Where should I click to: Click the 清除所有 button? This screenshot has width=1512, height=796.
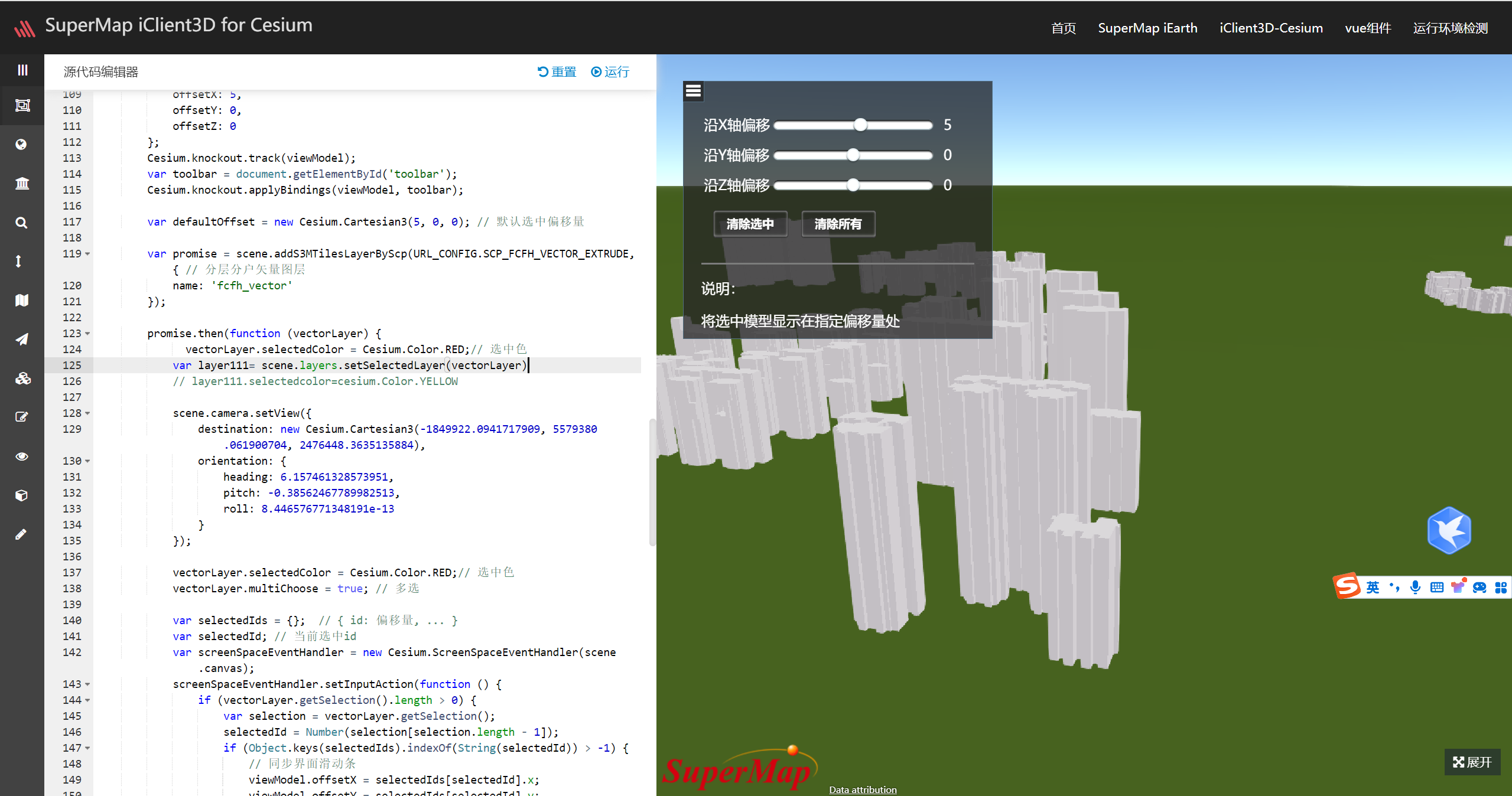[x=838, y=224]
